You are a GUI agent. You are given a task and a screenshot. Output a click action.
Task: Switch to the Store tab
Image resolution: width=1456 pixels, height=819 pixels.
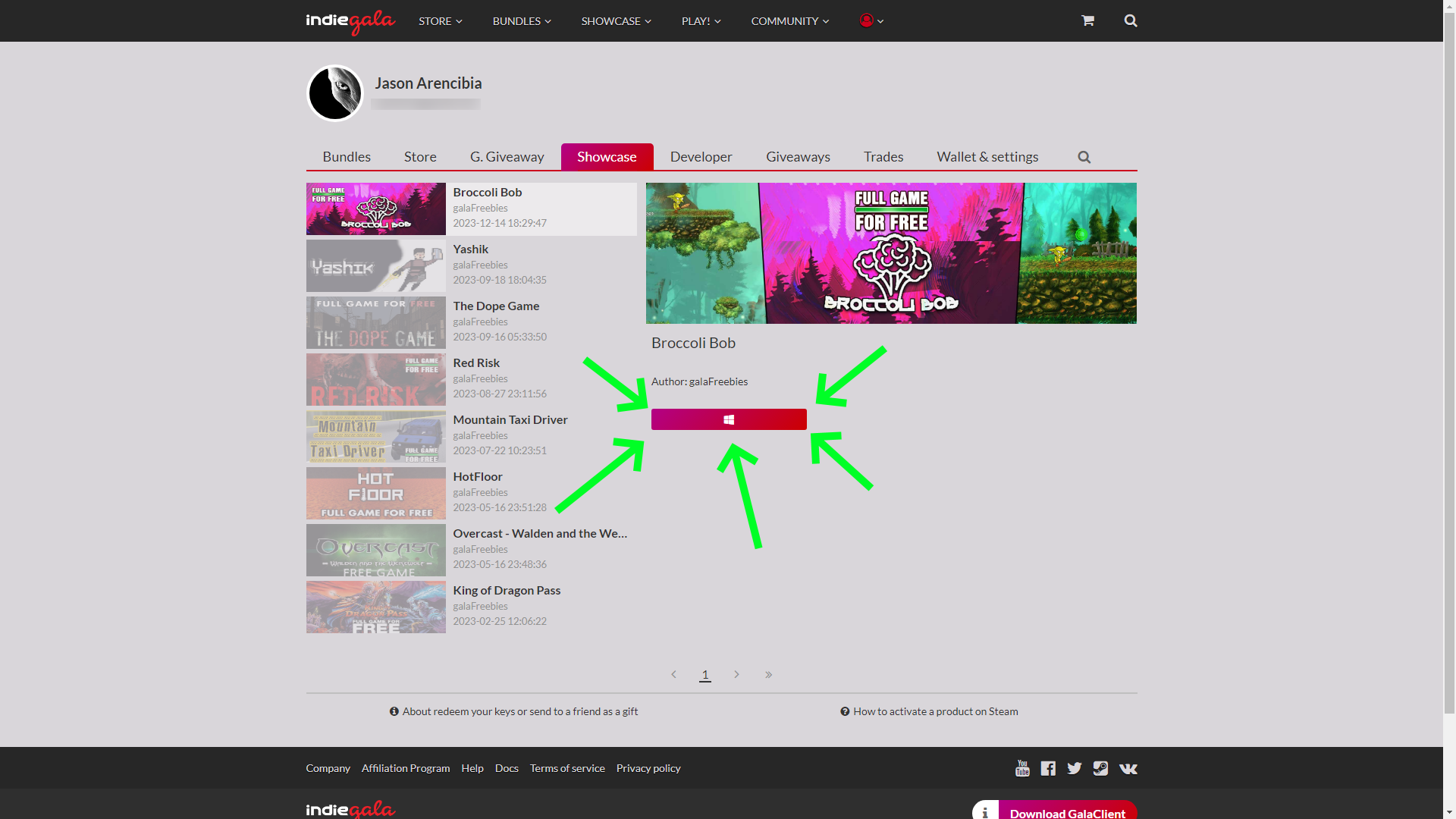pyautogui.click(x=420, y=157)
